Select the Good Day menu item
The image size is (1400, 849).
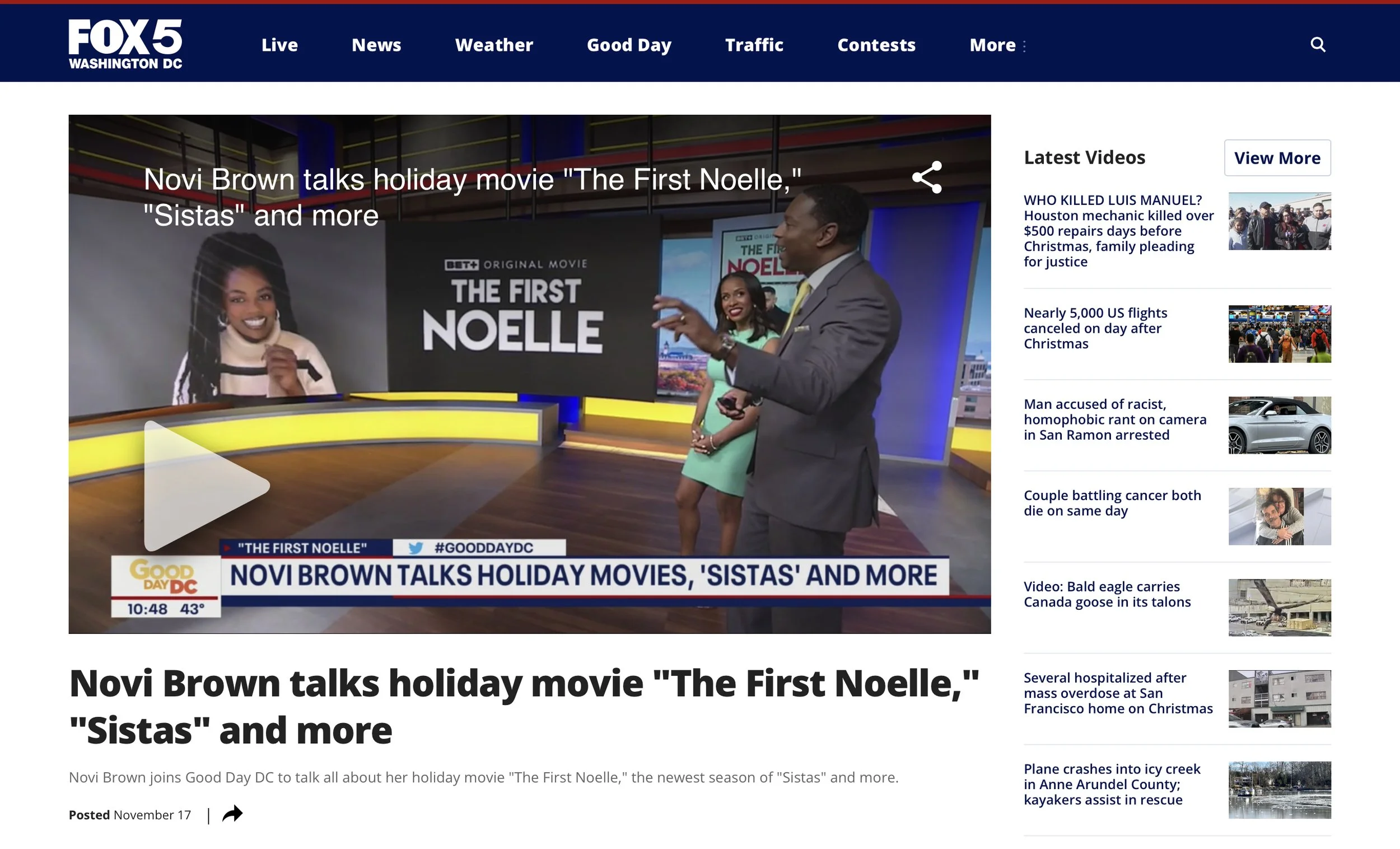(628, 45)
